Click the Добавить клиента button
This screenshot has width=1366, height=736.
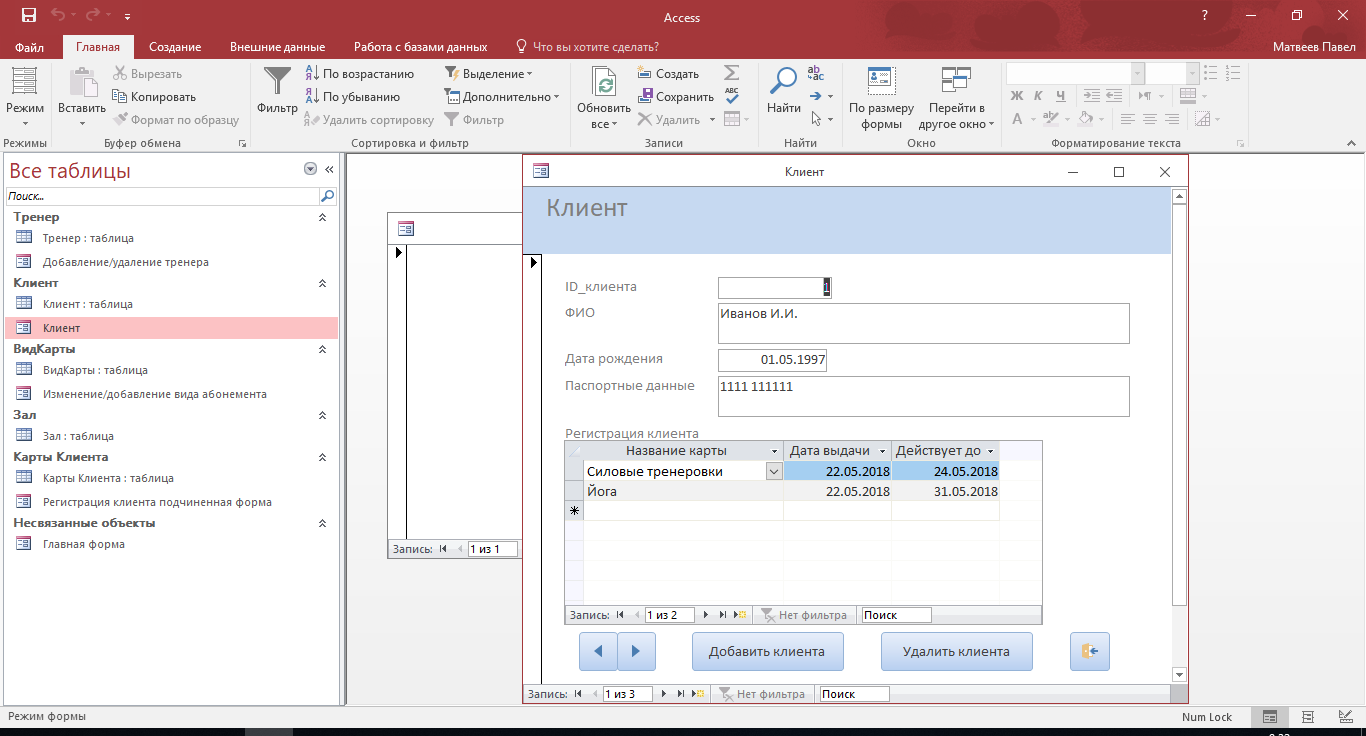point(767,651)
